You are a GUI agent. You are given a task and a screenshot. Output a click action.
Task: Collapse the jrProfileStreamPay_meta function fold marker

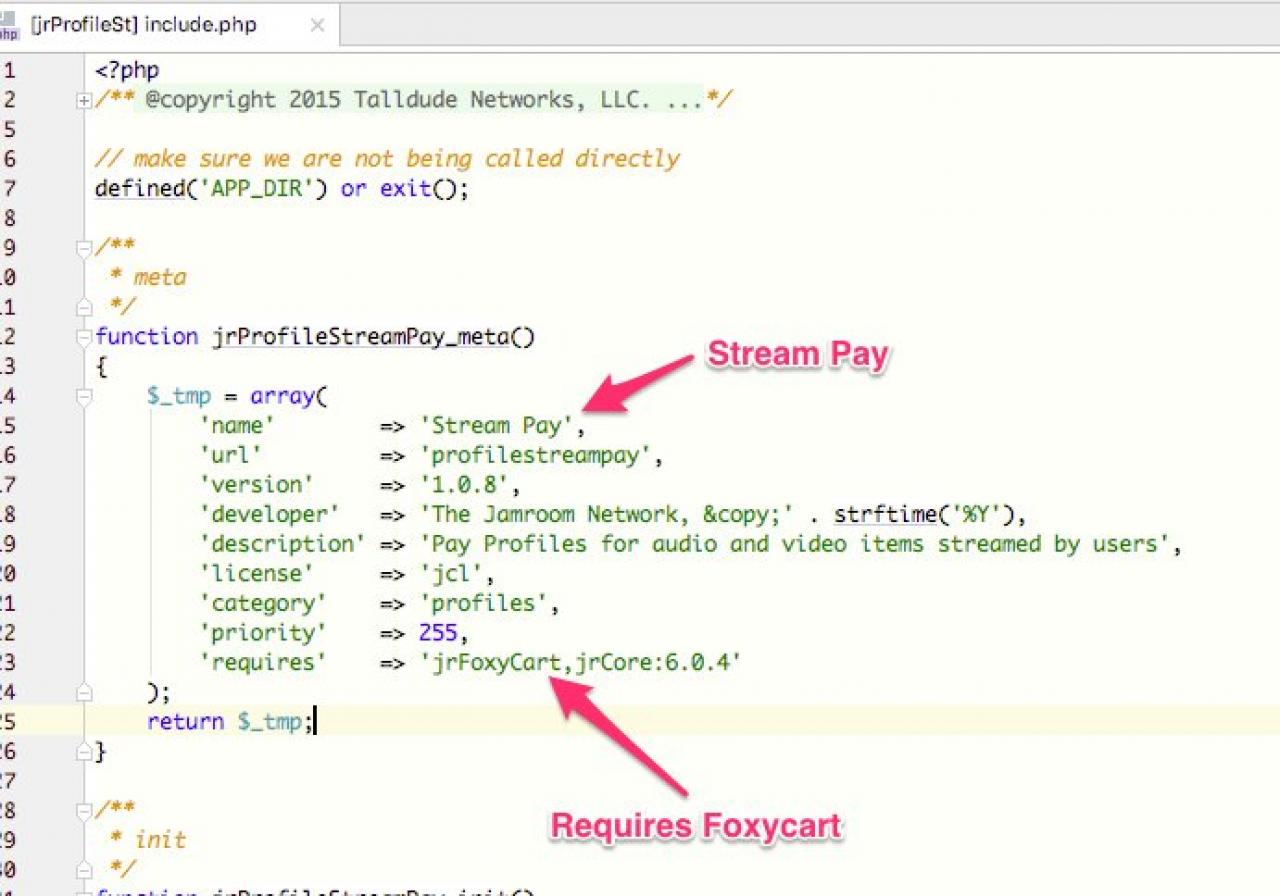click(x=84, y=337)
